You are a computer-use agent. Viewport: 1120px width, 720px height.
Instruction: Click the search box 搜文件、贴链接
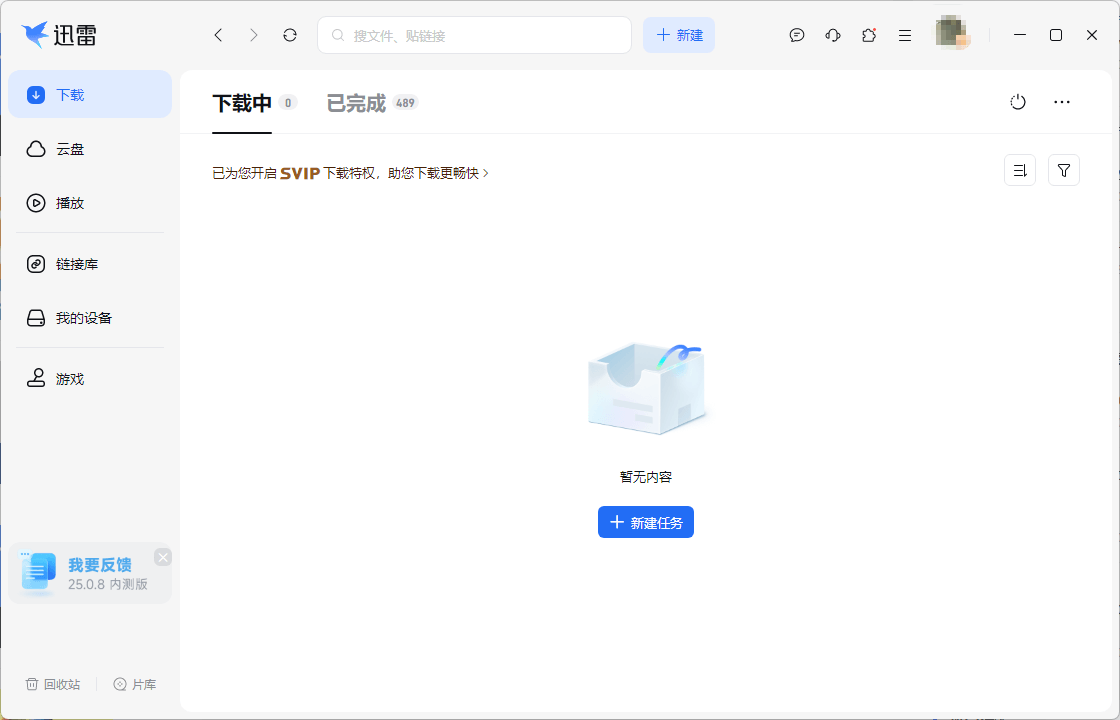point(474,35)
